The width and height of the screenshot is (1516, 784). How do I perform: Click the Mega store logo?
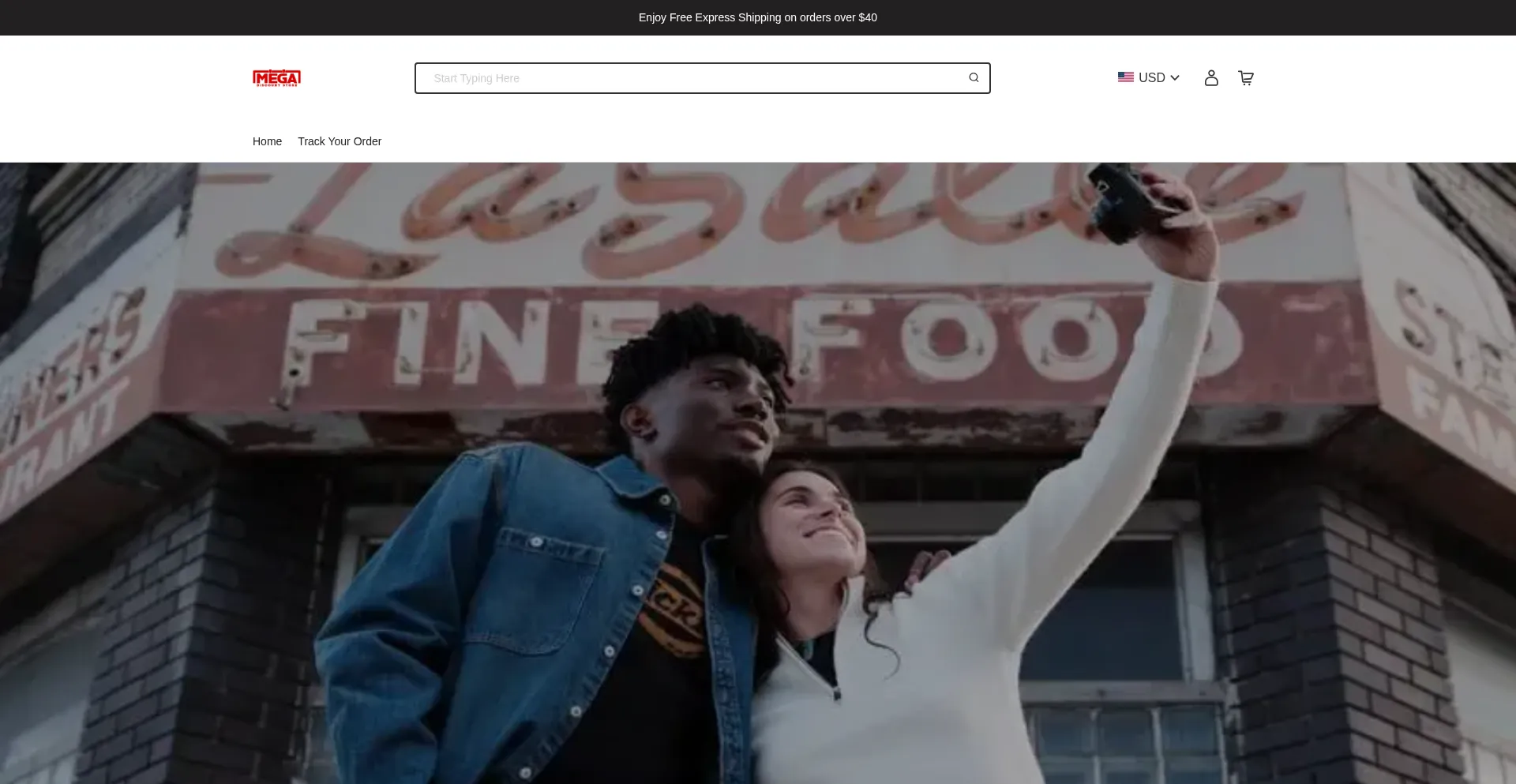click(x=276, y=78)
